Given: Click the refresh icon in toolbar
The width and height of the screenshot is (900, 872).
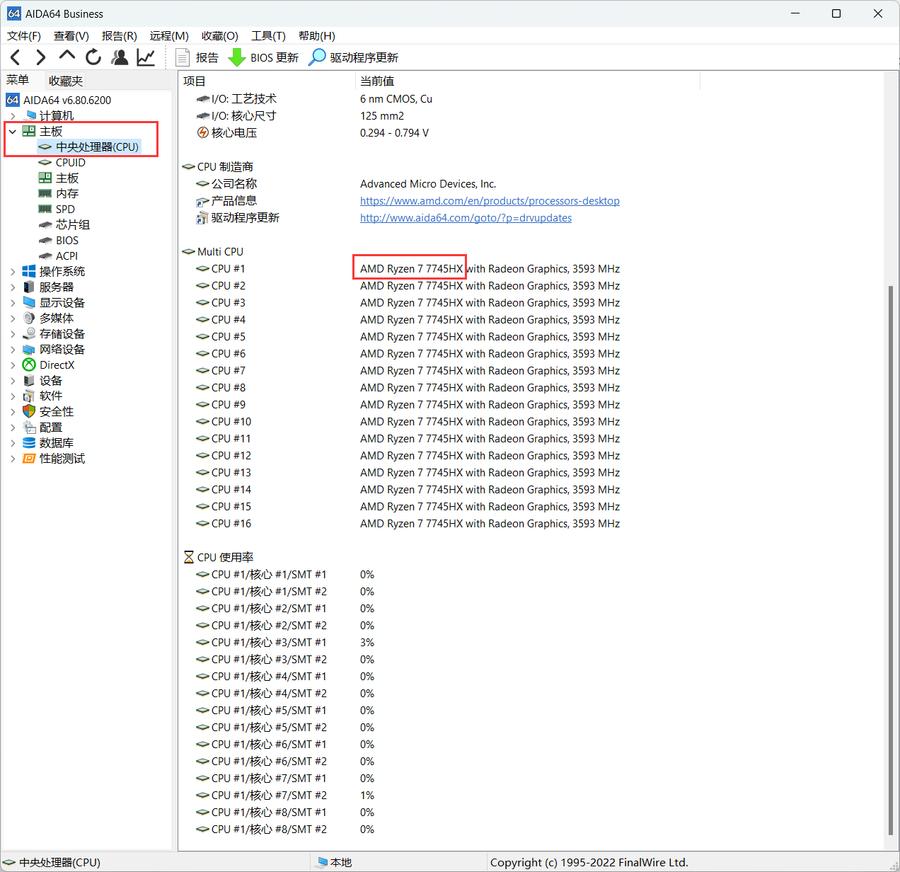Looking at the screenshot, I should [x=93, y=57].
